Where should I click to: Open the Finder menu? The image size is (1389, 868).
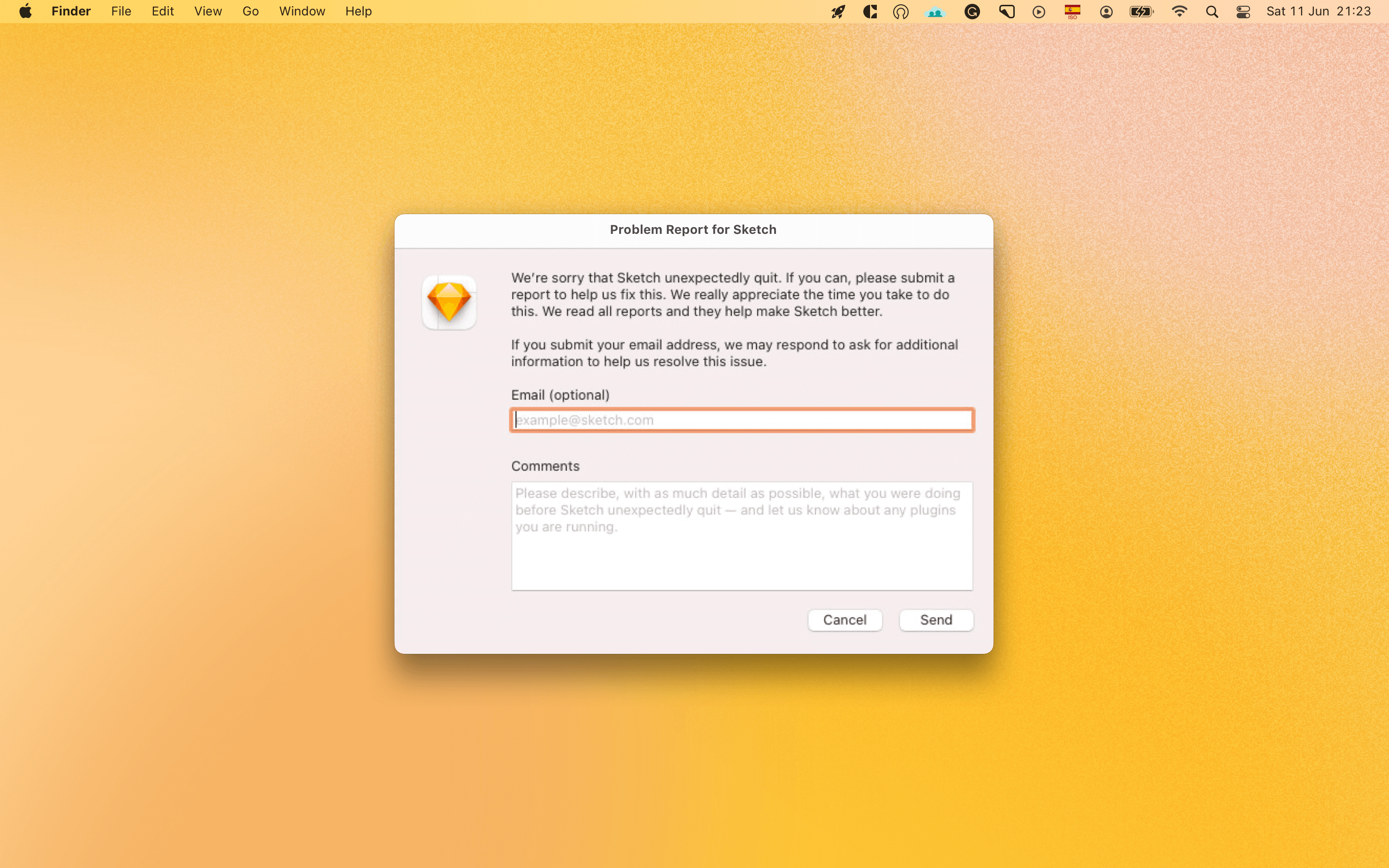click(x=70, y=11)
